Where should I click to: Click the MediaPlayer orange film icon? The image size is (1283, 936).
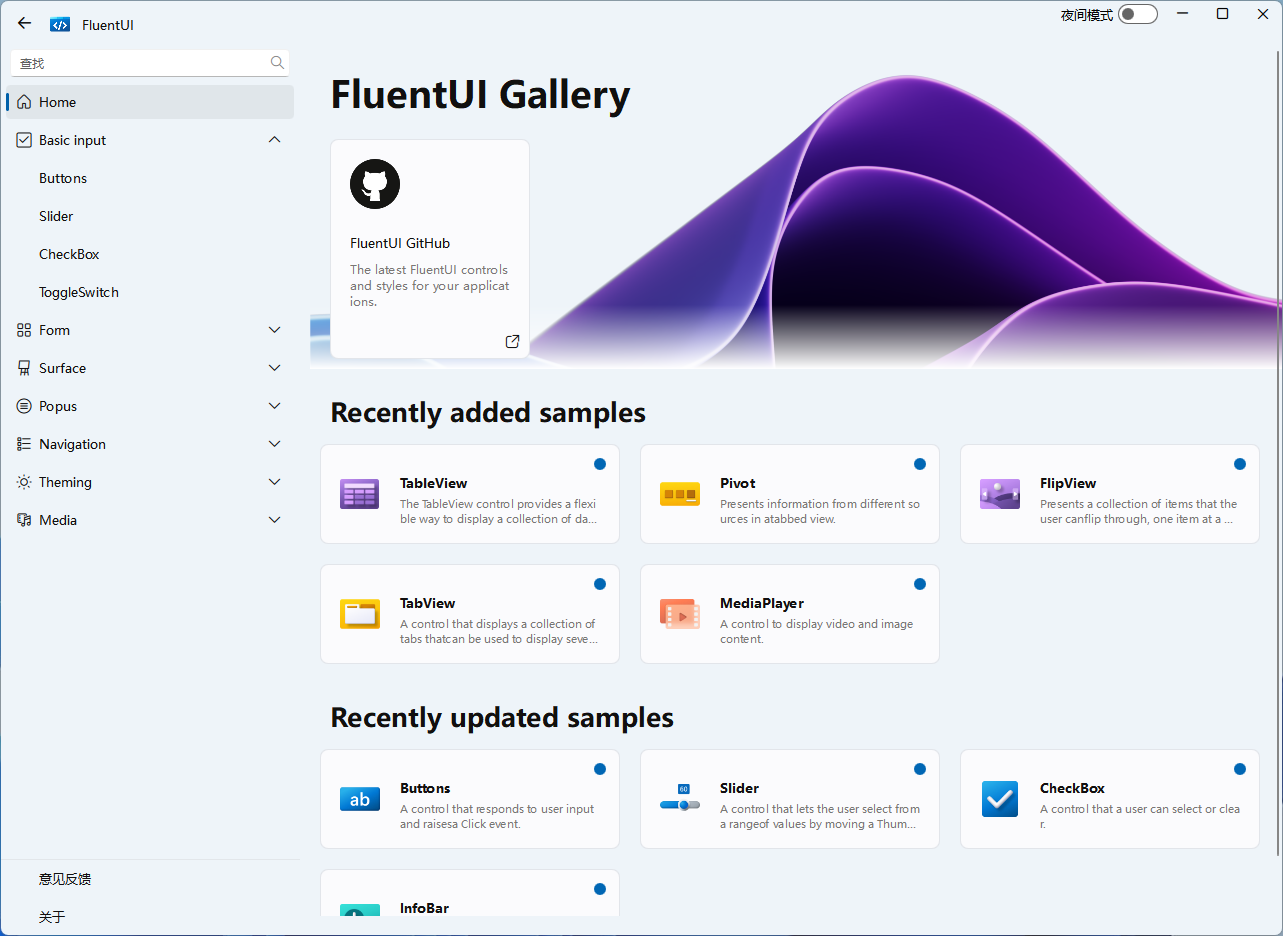click(x=680, y=614)
